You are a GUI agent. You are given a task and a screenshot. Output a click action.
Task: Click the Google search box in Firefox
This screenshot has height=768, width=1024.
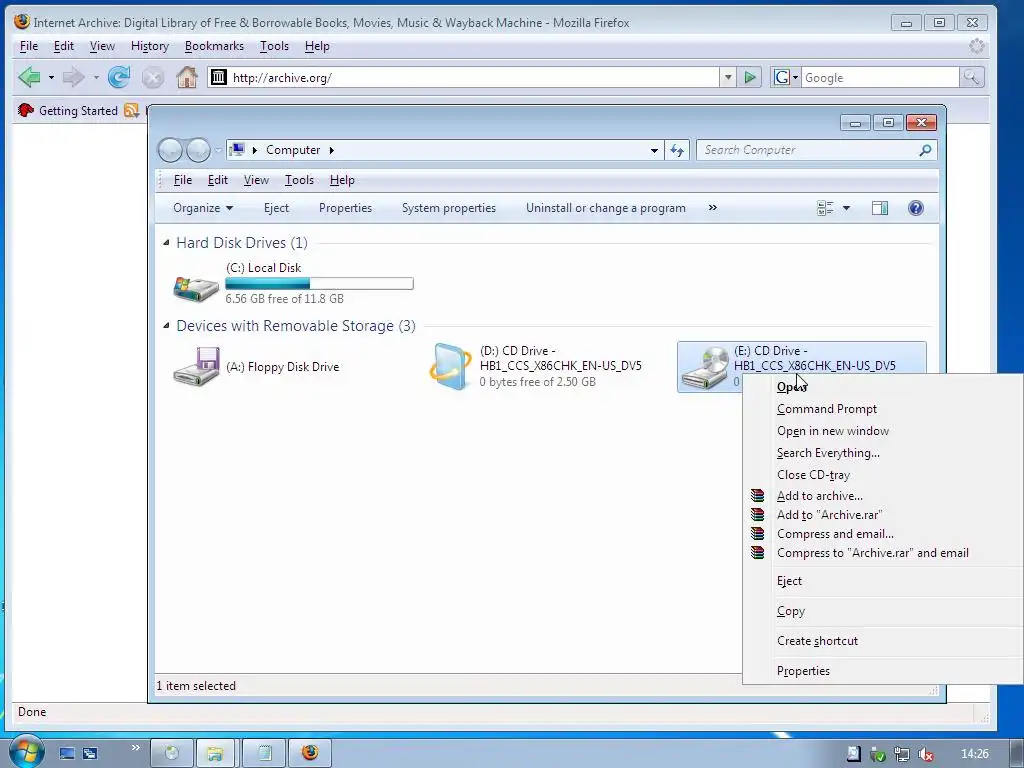tap(880, 78)
